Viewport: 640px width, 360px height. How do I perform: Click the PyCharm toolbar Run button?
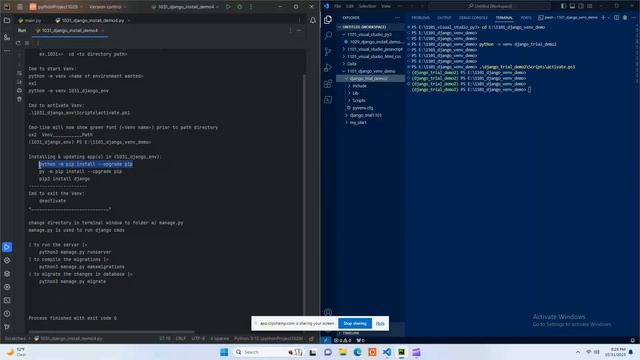[228, 7]
